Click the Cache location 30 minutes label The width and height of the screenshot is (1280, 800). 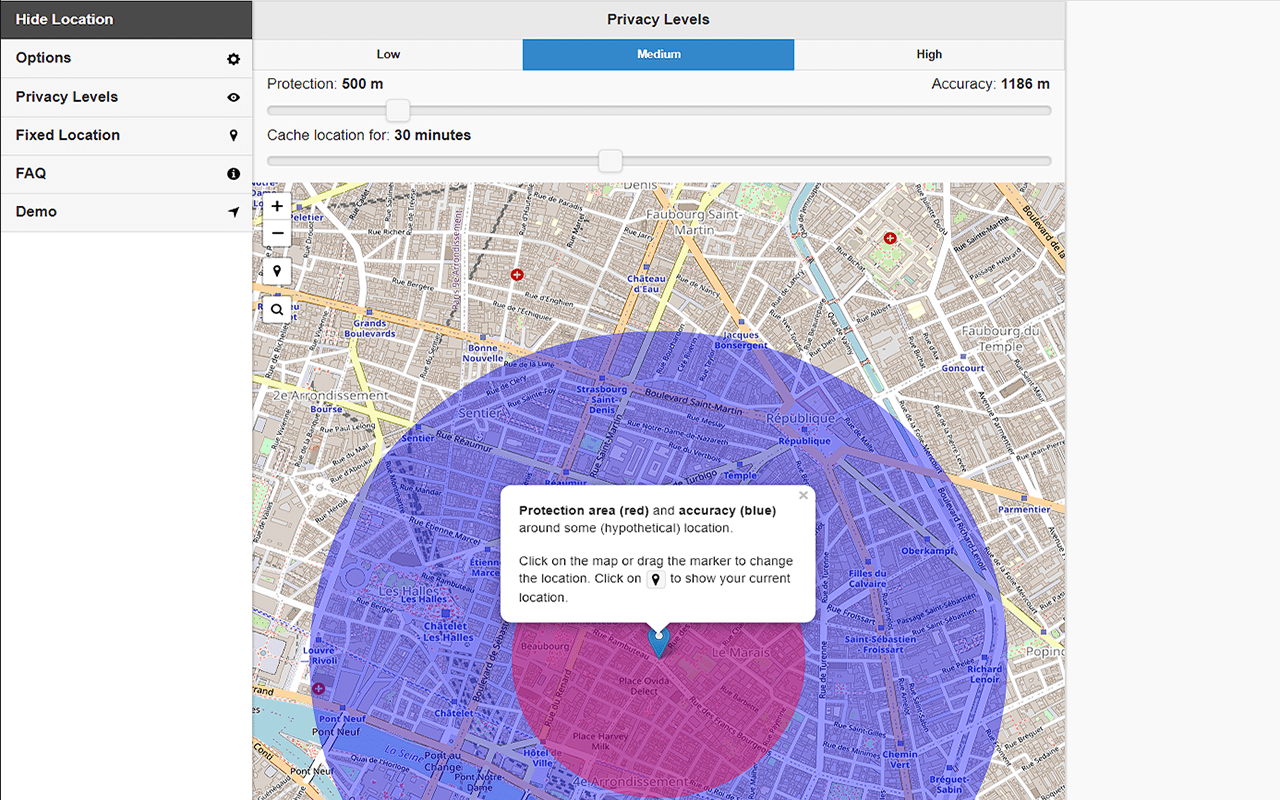tap(369, 135)
